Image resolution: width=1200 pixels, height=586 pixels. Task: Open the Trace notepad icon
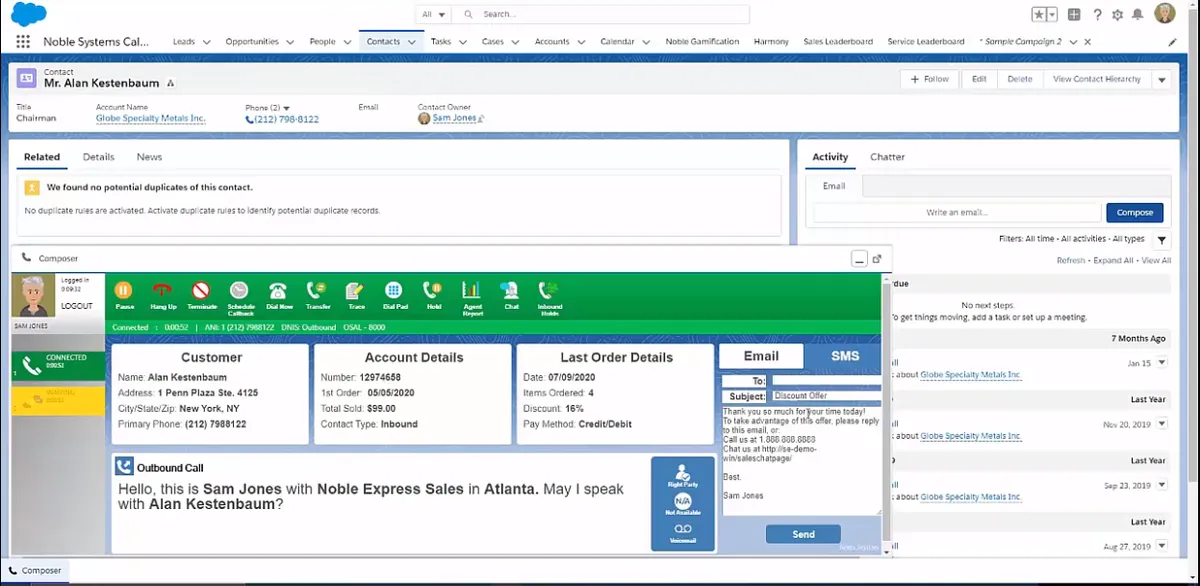pyautogui.click(x=355, y=291)
